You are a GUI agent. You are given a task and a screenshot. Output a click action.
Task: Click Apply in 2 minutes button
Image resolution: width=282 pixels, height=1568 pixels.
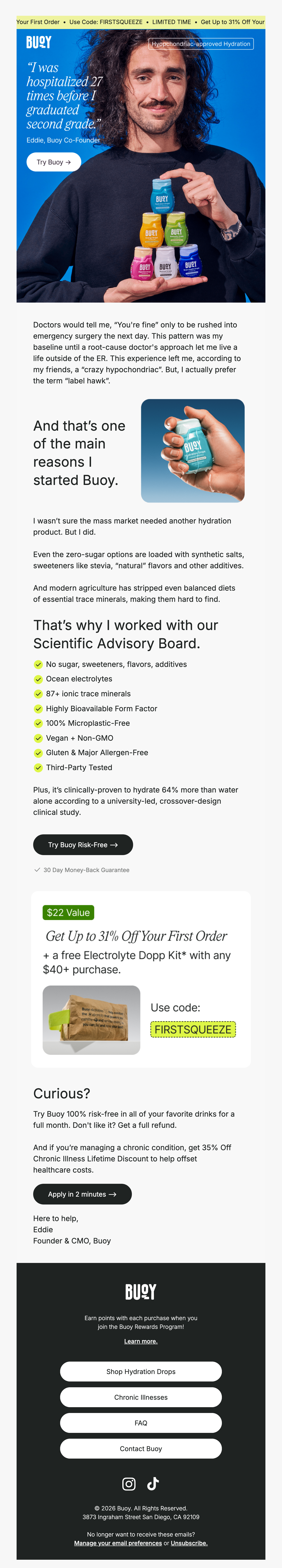(x=82, y=1194)
